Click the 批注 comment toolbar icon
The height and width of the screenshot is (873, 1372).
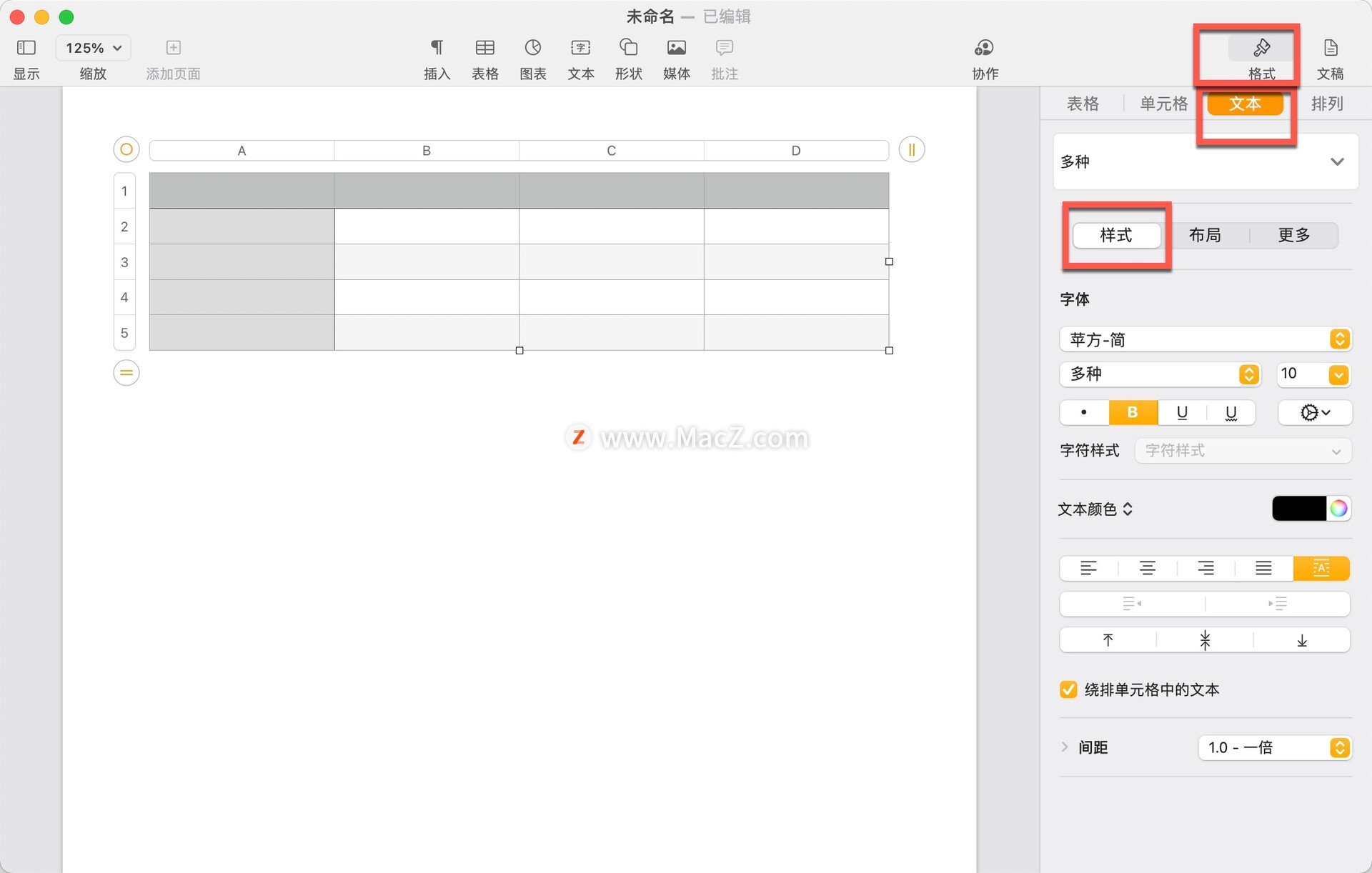(x=725, y=48)
